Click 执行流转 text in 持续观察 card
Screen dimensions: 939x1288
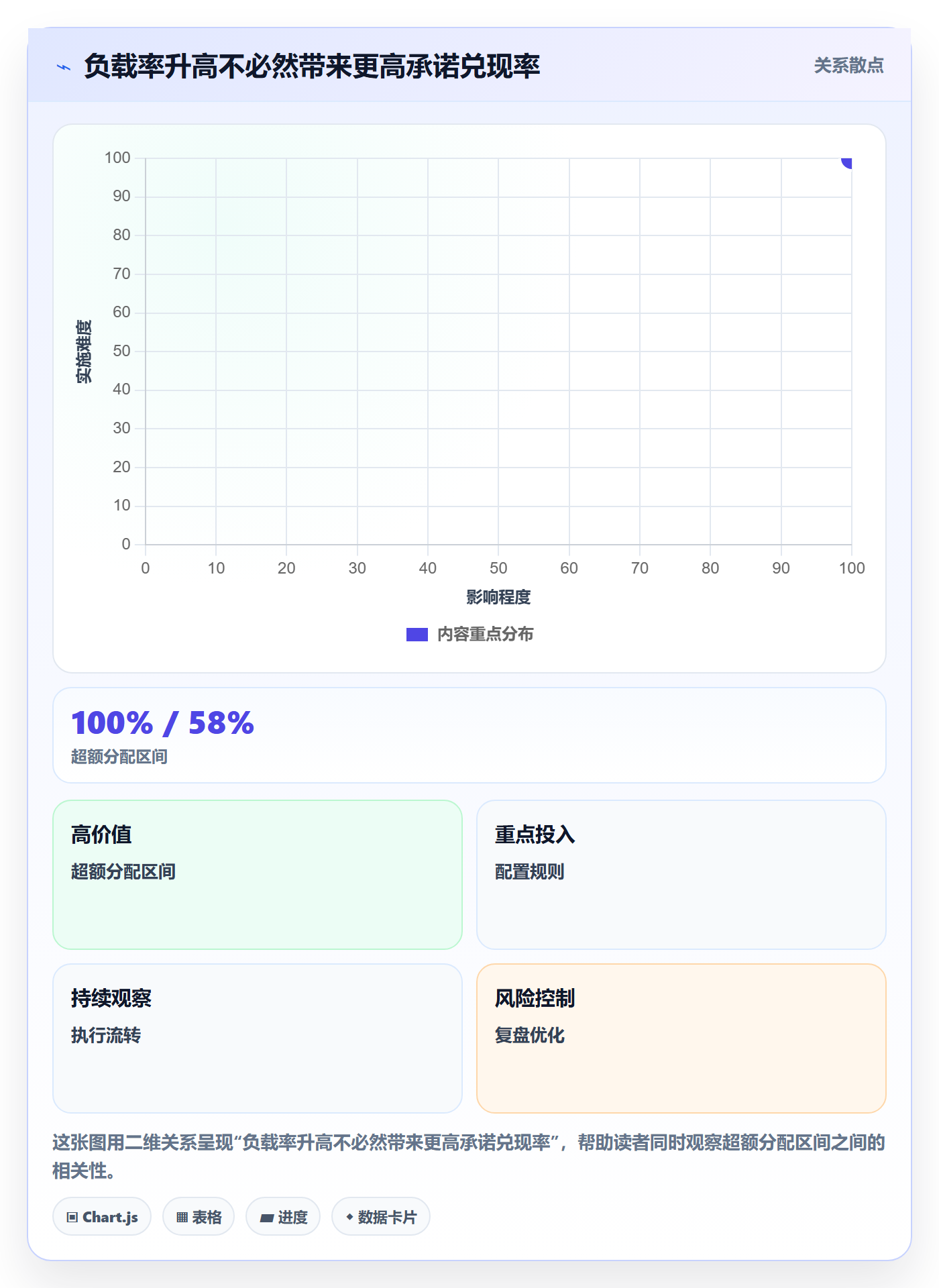tap(106, 1035)
